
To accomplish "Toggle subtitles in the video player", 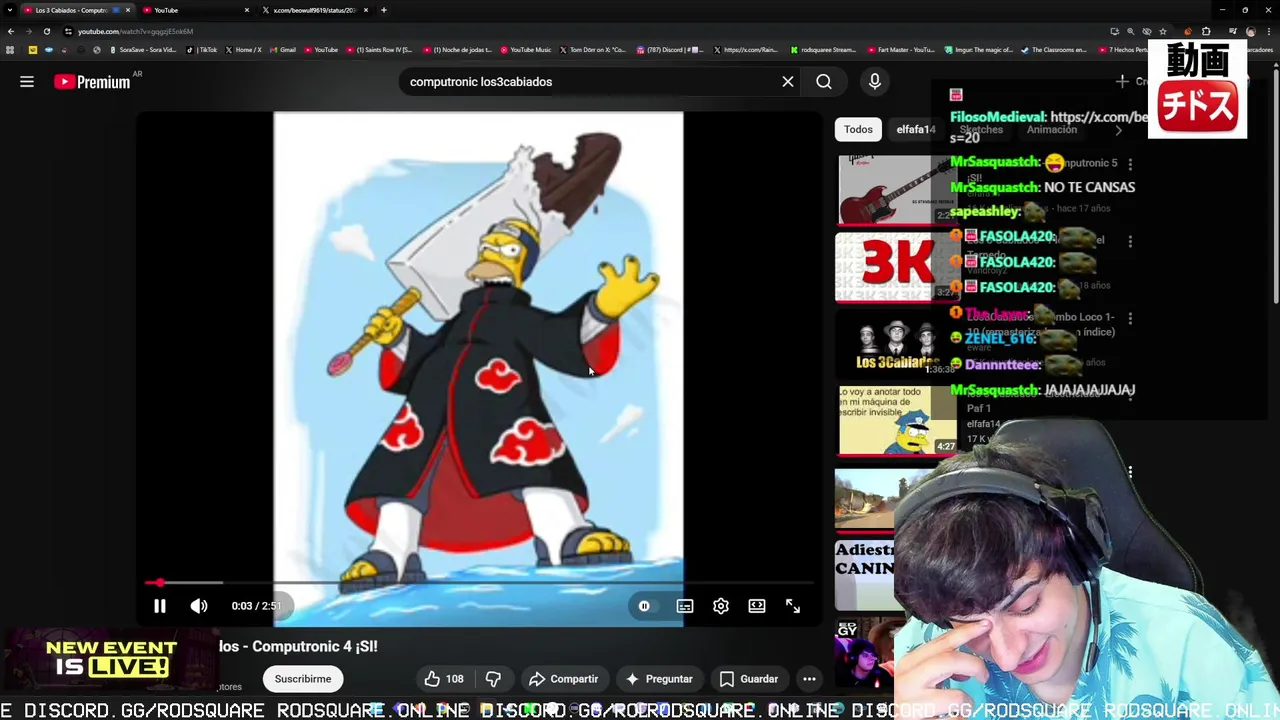I will (685, 606).
